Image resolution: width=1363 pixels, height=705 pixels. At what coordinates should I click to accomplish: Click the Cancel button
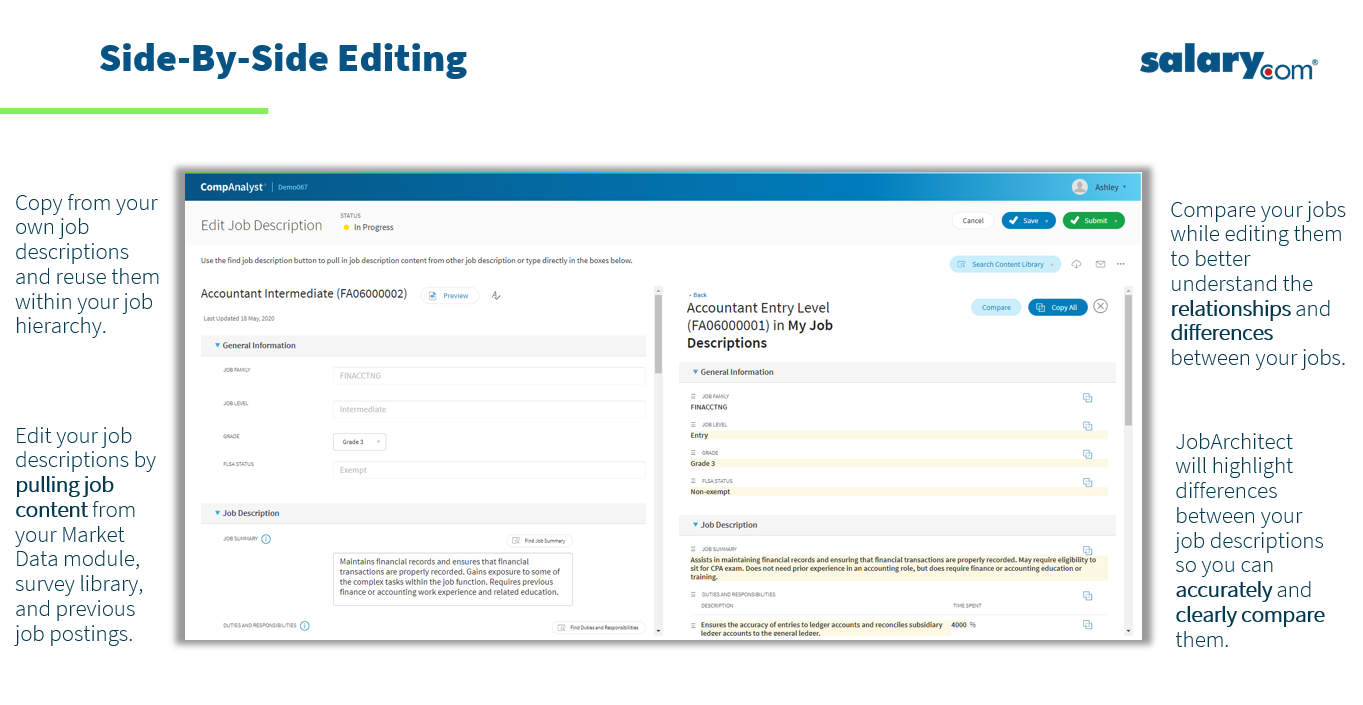[973, 221]
